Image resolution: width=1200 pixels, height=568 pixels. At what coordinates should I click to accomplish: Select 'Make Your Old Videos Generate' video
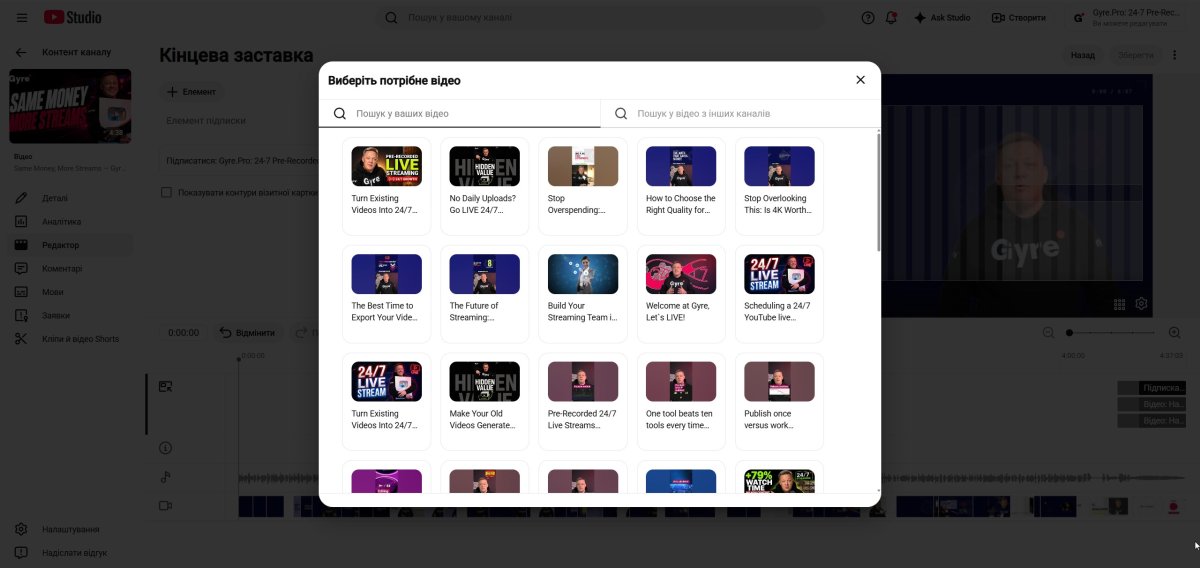(x=484, y=401)
